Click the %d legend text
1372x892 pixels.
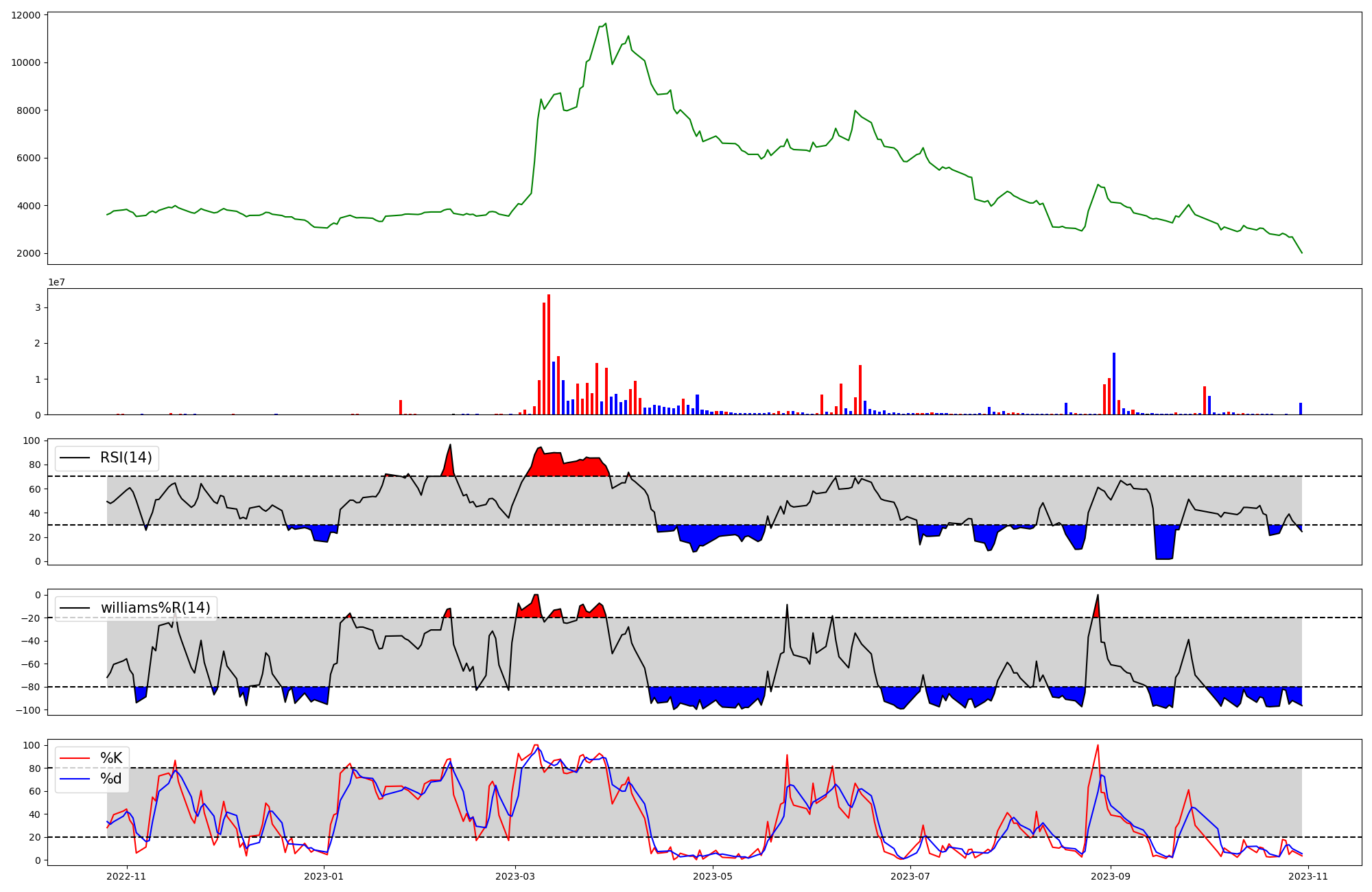pos(111,779)
